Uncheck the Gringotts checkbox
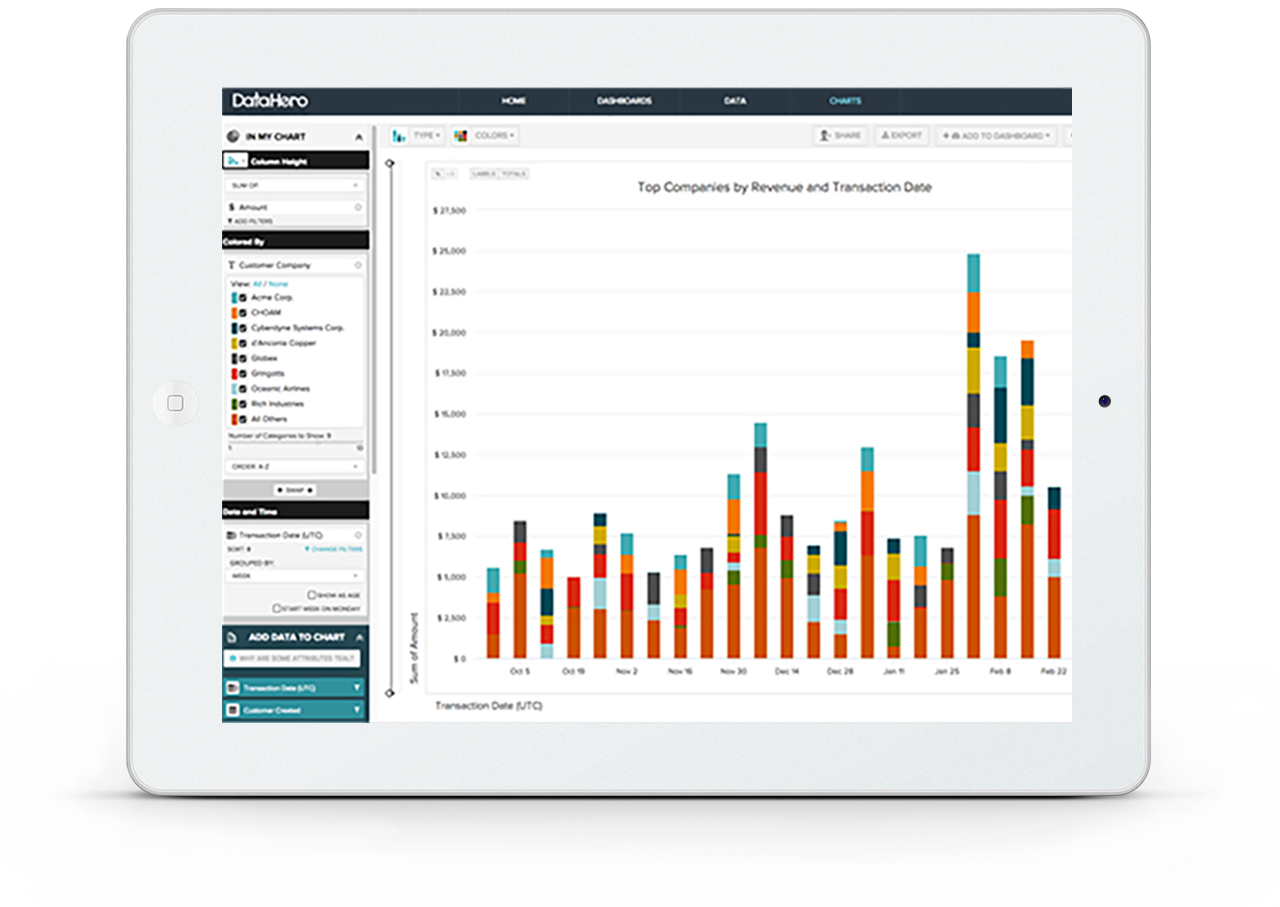The width and height of the screenshot is (1280, 907). (x=243, y=373)
